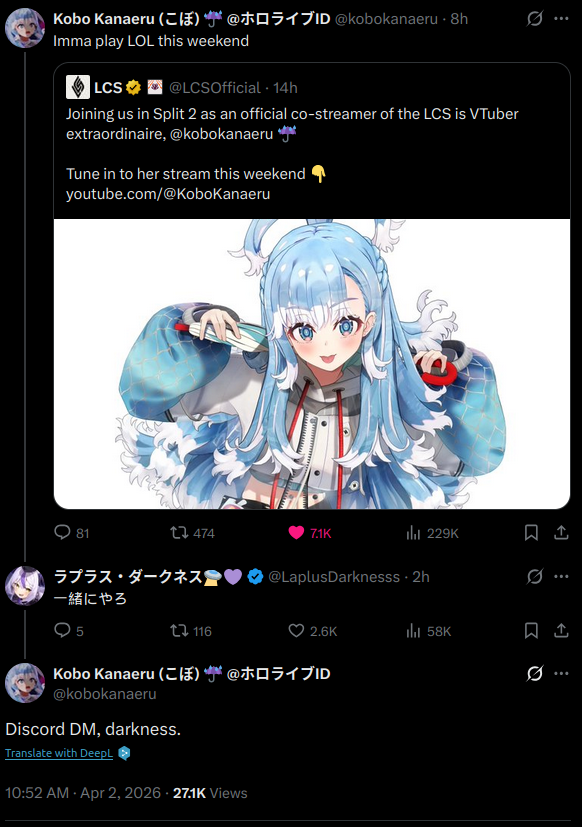Retweet Laplus reply with 116 retweets
The image size is (582, 827).
190,631
